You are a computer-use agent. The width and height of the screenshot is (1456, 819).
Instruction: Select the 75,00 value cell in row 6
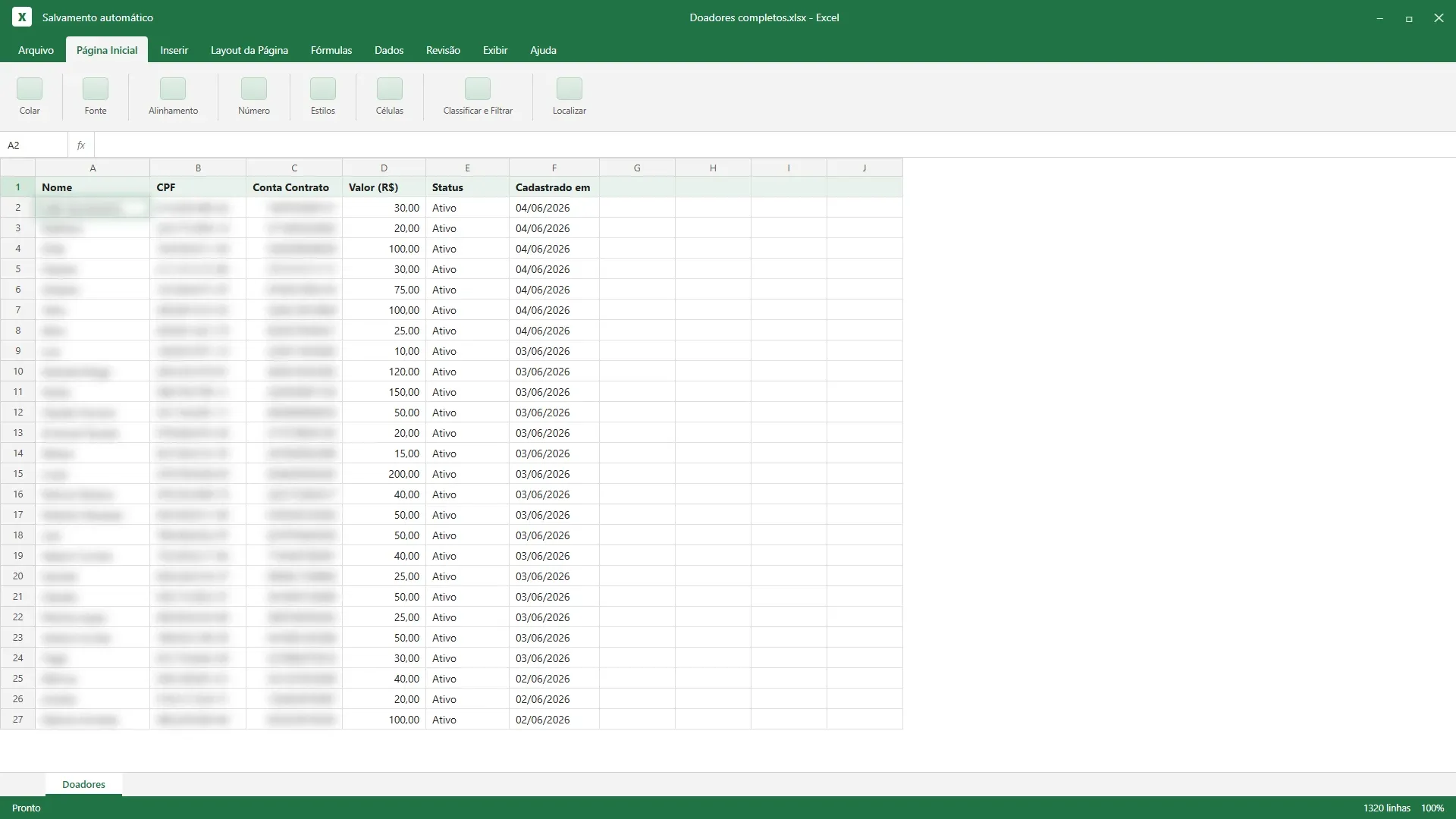click(x=384, y=290)
